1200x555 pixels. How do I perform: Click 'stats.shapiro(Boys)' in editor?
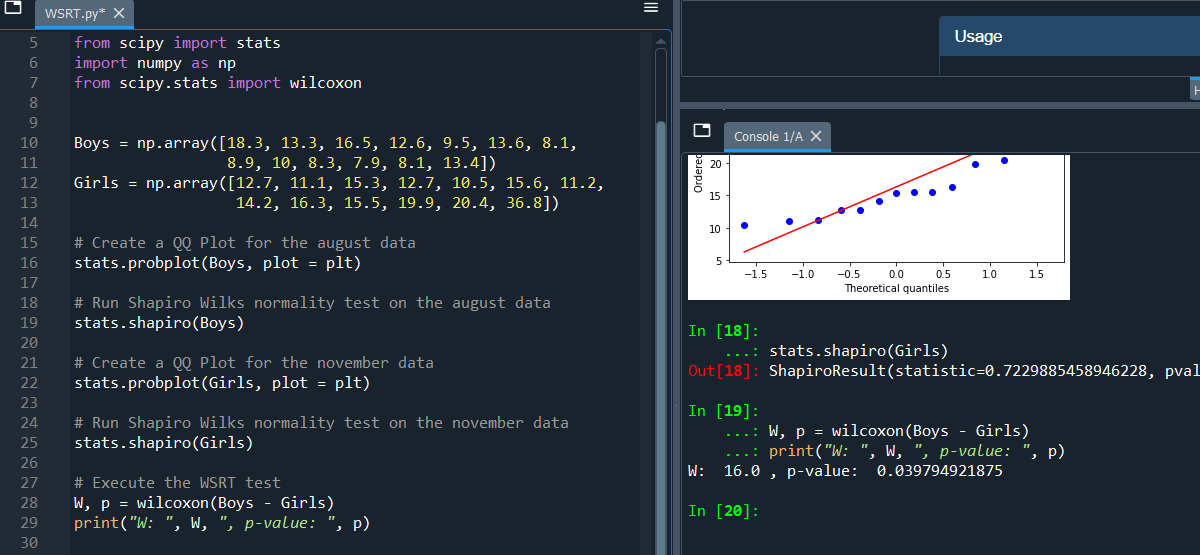pos(159,323)
